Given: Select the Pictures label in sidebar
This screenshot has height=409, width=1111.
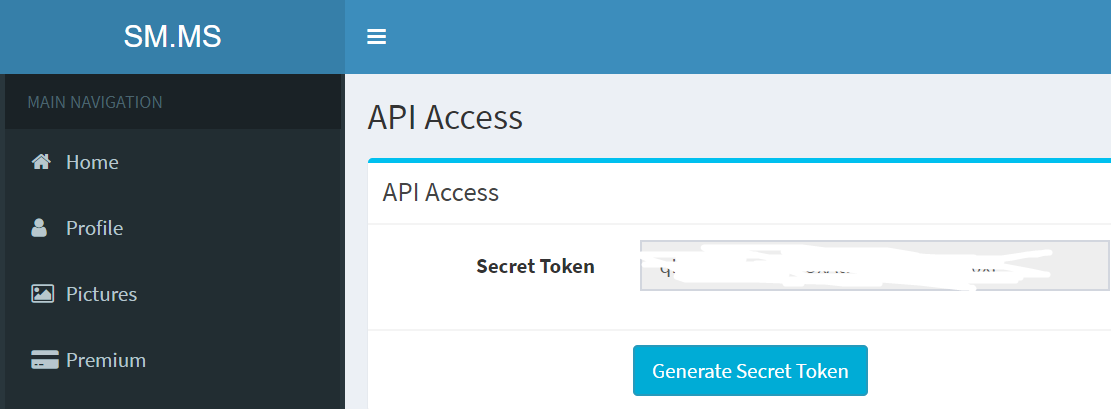Looking at the screenshot, I should click(101, 294).
